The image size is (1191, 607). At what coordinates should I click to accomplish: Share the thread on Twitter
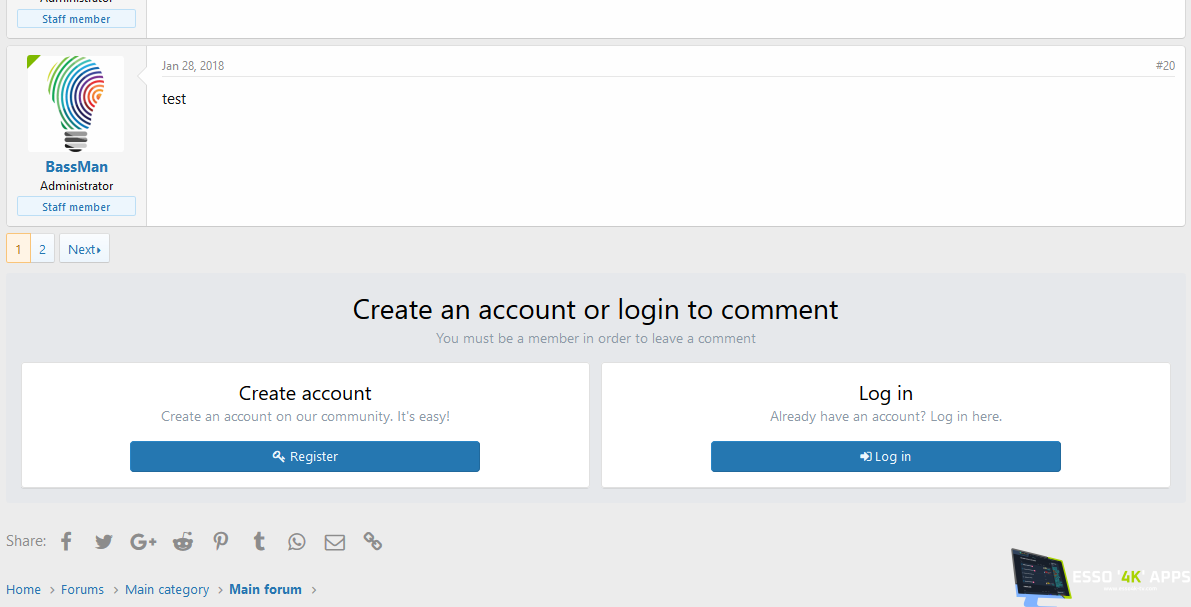tap(103, 541)
